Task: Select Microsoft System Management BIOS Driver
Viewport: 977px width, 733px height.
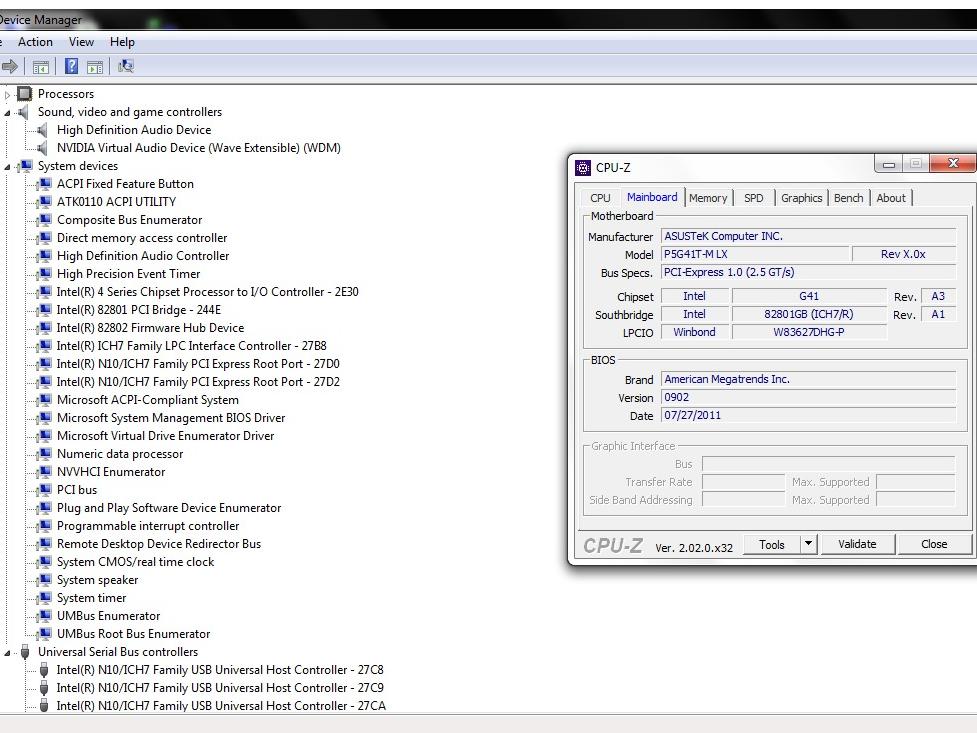Action: [x=171, y=418]
